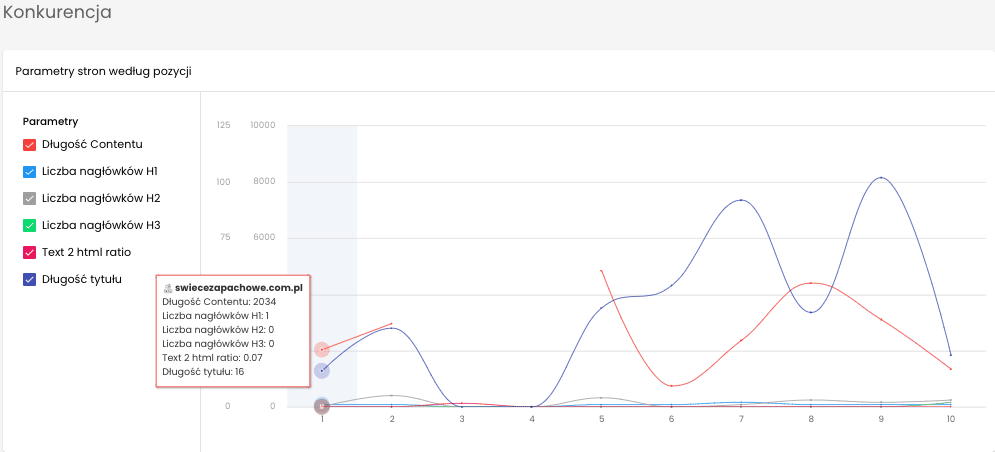Disable the Liczba nagłówków H2 checkbox

click(x=29, y=199)
